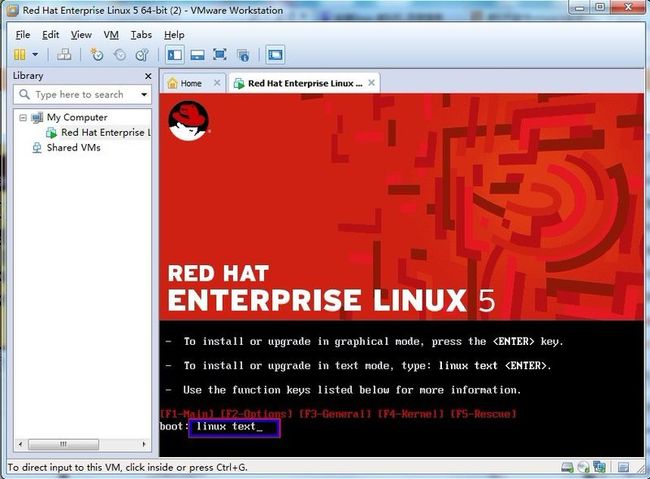Switch to the Home tab

point(191,83)
